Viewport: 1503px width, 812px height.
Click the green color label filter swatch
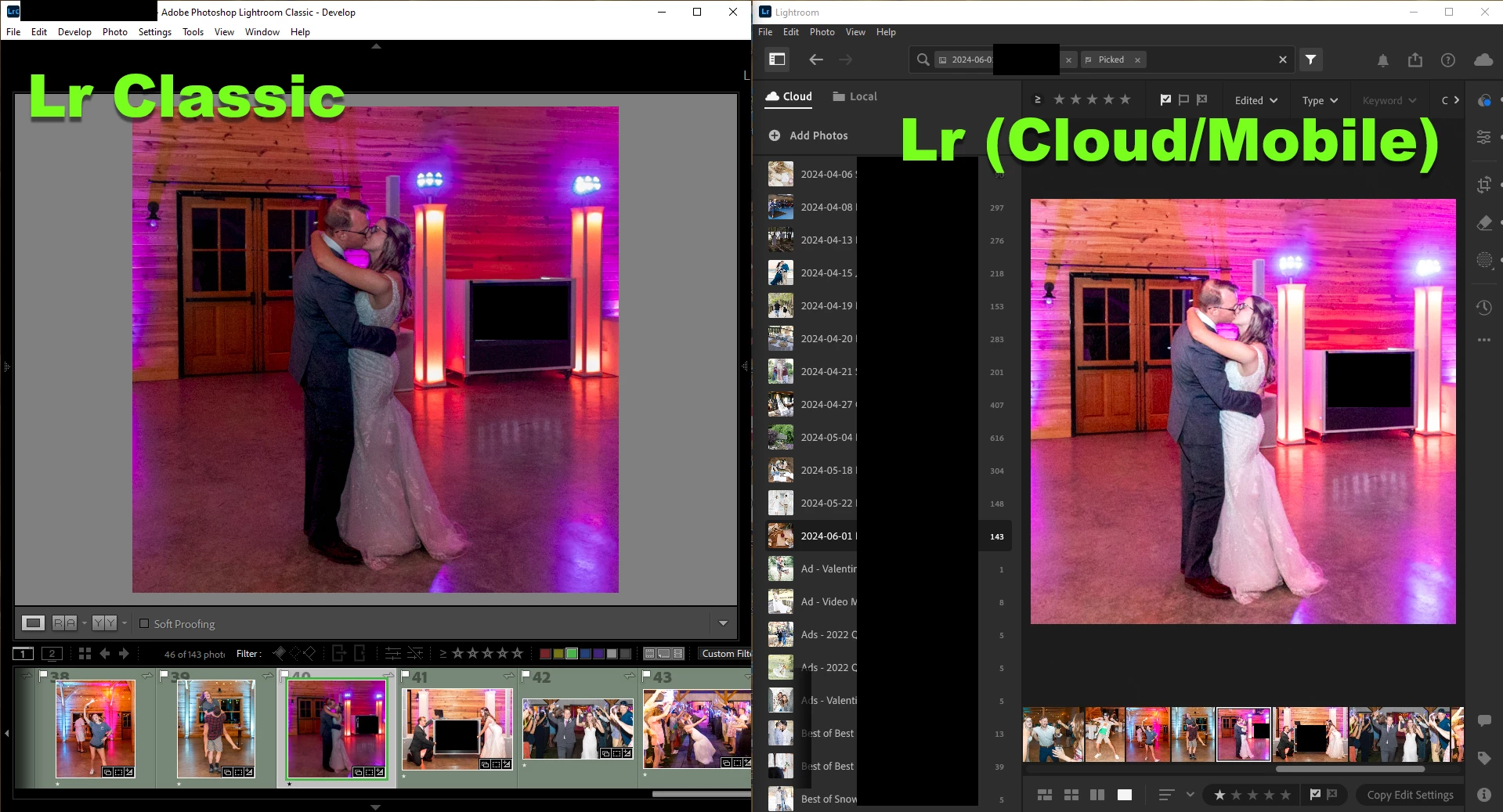[572, 653]
